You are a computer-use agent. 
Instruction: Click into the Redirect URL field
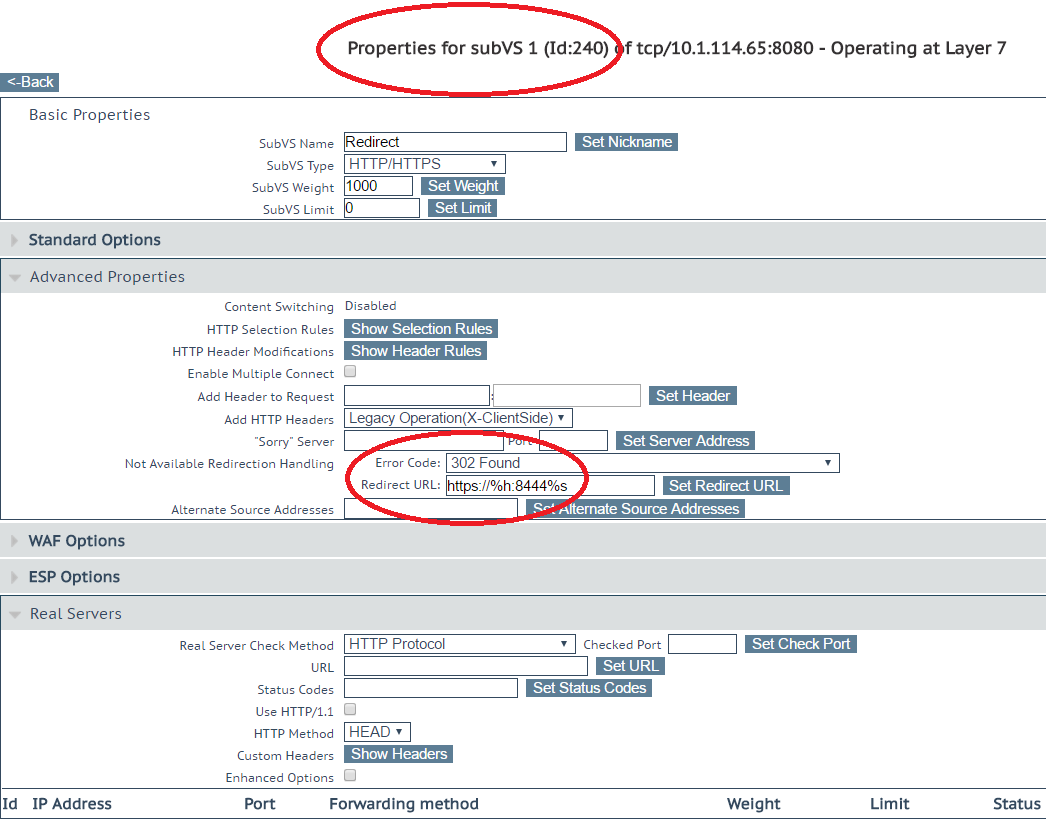pos(549,486)
